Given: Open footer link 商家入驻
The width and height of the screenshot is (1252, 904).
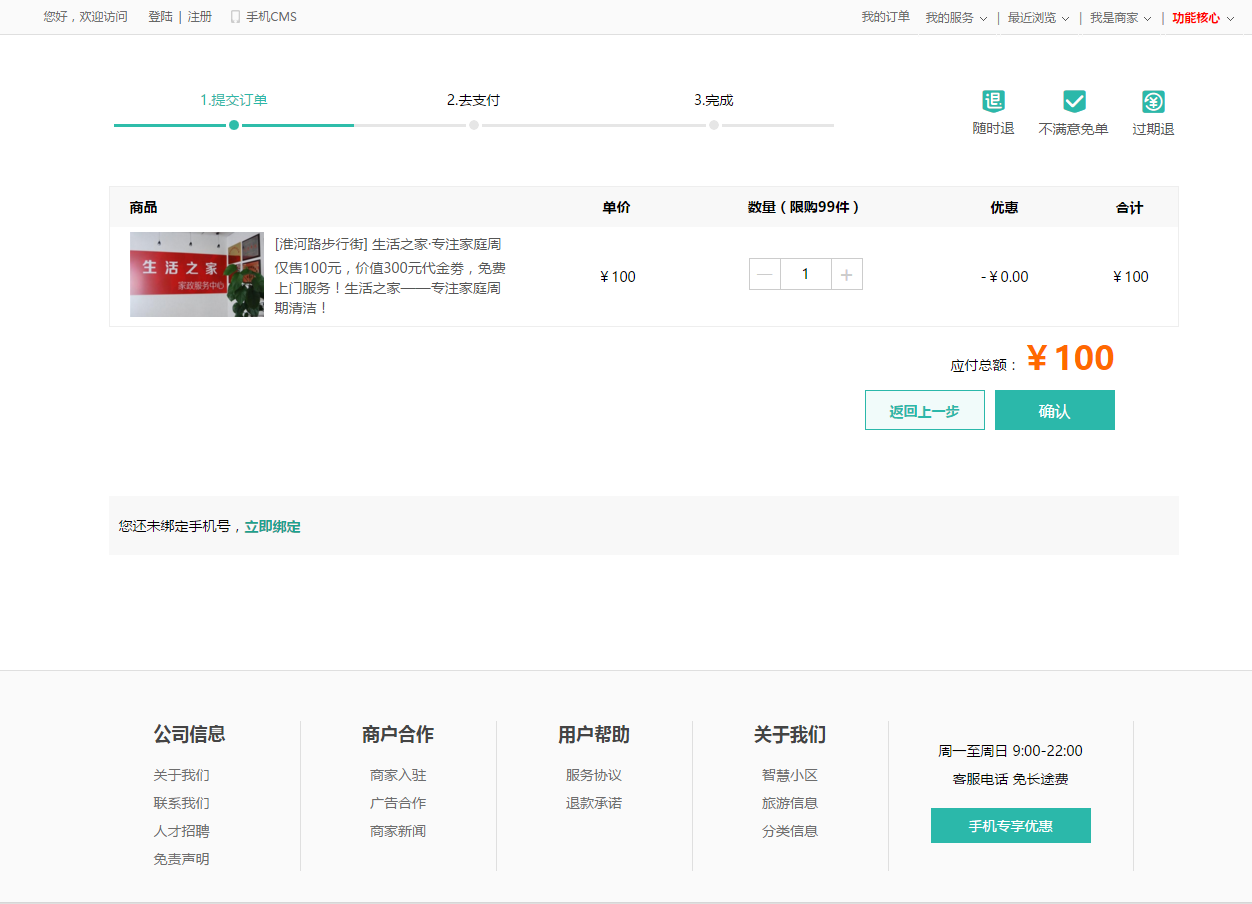Looking at the screenshot, I should pyautogui.click(x=398, y=775).
